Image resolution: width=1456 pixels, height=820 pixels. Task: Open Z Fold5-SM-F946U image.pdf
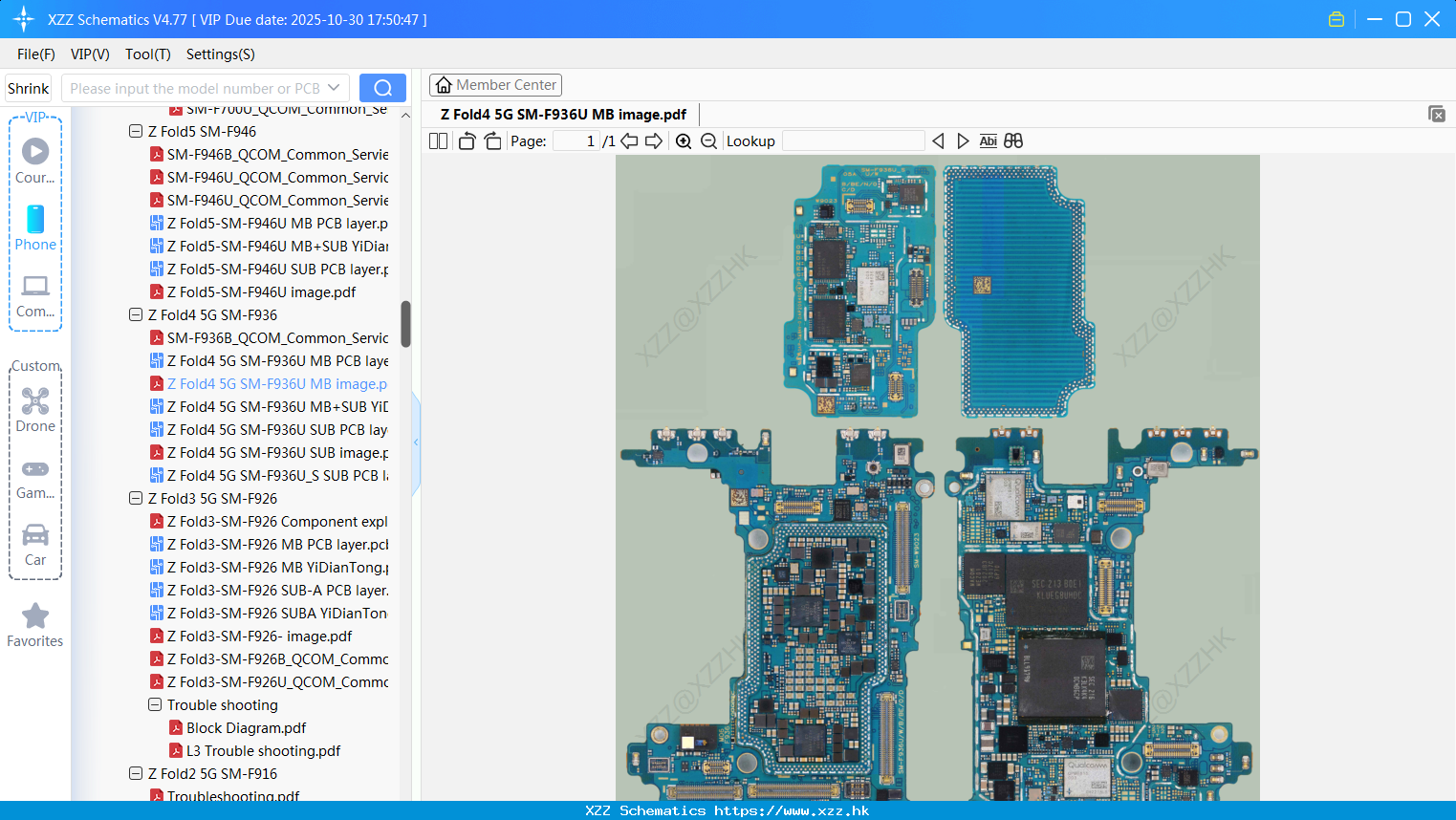click(x=252, y=291)
